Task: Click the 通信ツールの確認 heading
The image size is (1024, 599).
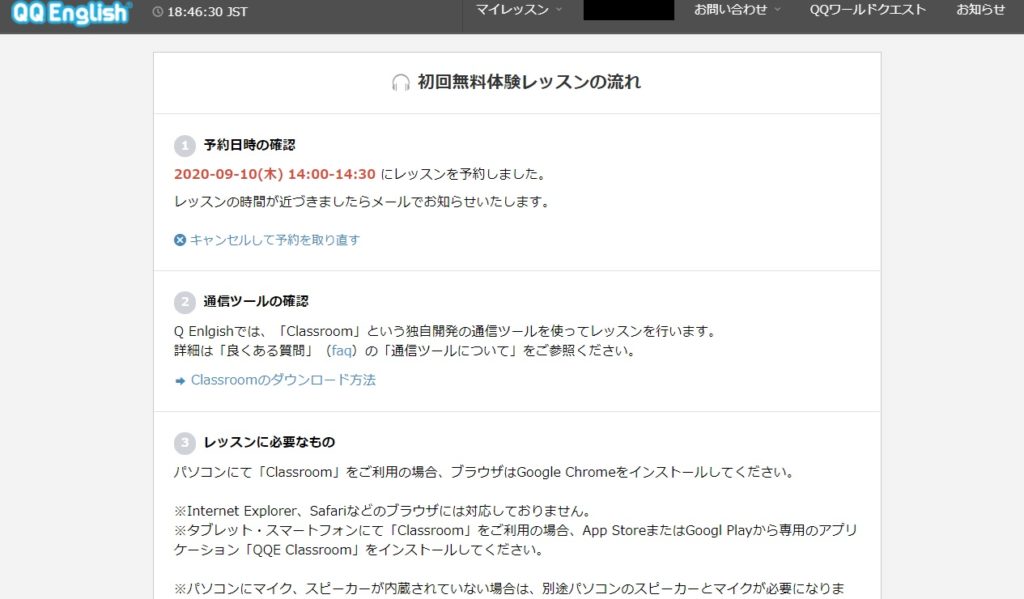Action: [256, 301]
